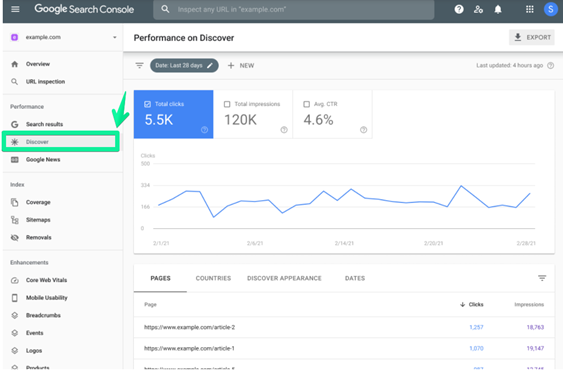Open the hamburger navigation menu
Image resolution: width=563 pixels, height=372 pixels.
(15, 9)
